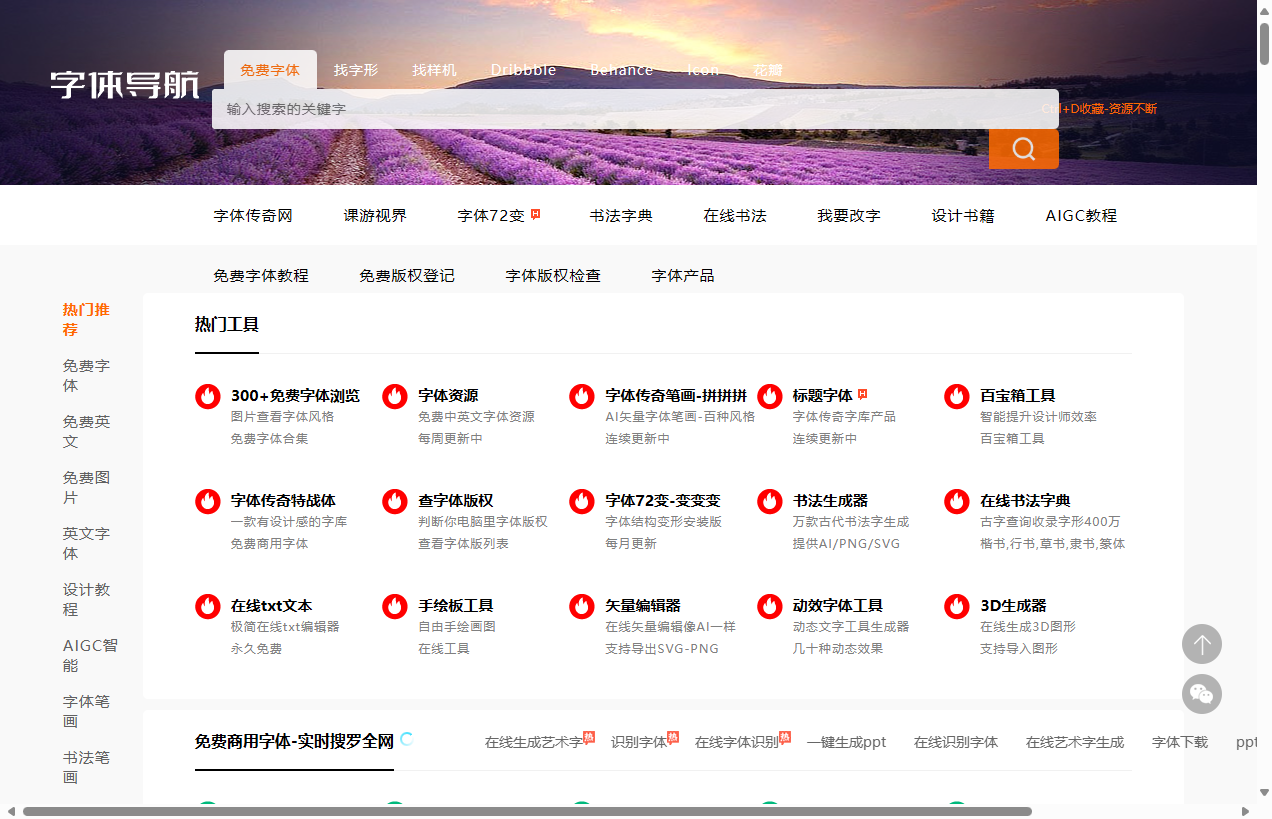The width and height of the screenshot is (1272, 819).
Task: Click the 书法字典 navigation entry
Action: pyautogui.click(x=622, y=215)
